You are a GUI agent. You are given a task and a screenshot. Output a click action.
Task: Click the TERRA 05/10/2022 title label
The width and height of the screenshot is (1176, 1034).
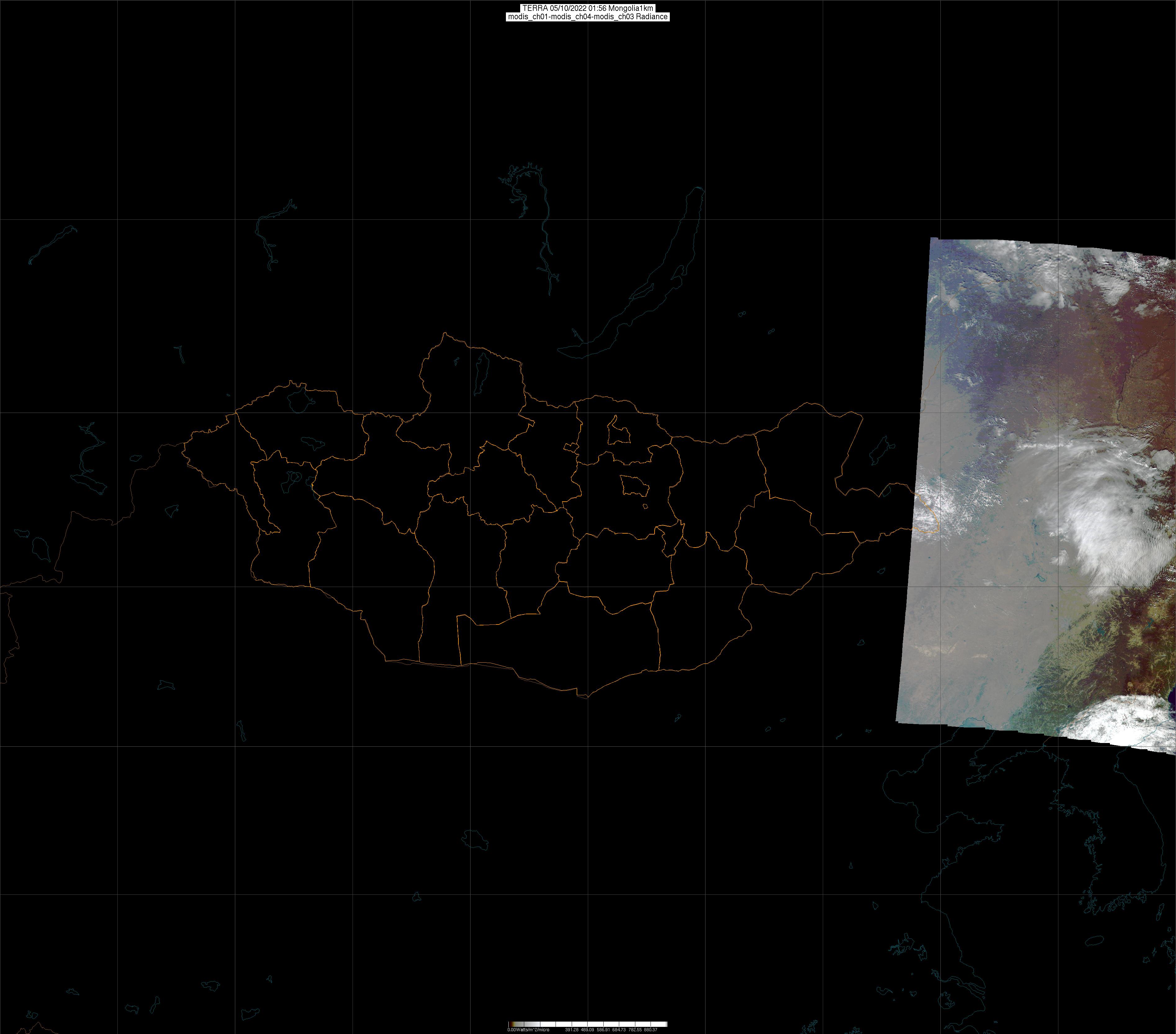(587, 8)
